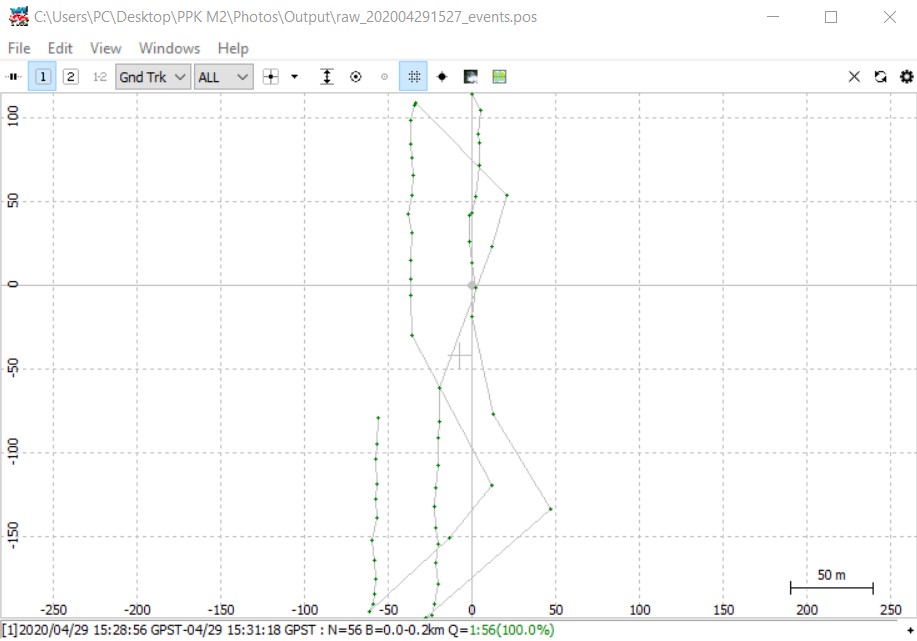Click the green map view icon
The width and height of the screenshot is (917, 641).
(x=499, y=77)
